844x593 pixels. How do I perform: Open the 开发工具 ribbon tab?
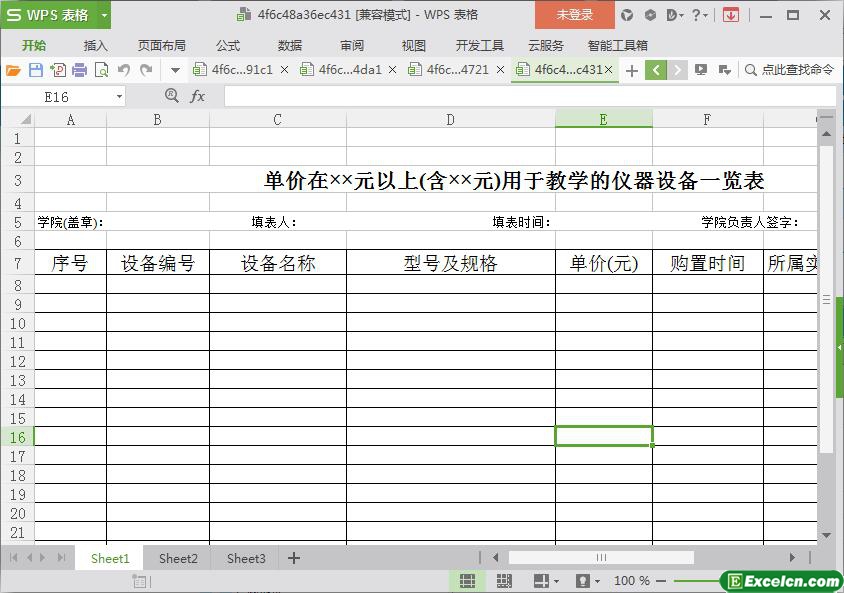coord(479,45)
